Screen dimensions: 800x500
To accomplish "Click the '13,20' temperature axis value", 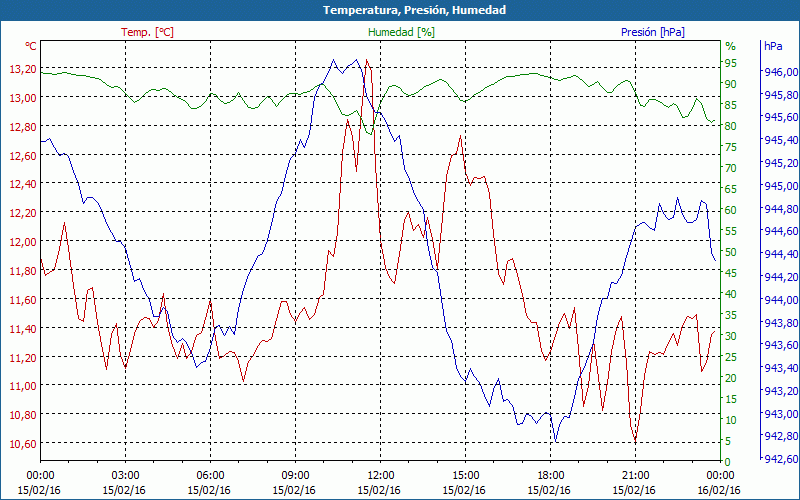I will [x=23, y=69].
